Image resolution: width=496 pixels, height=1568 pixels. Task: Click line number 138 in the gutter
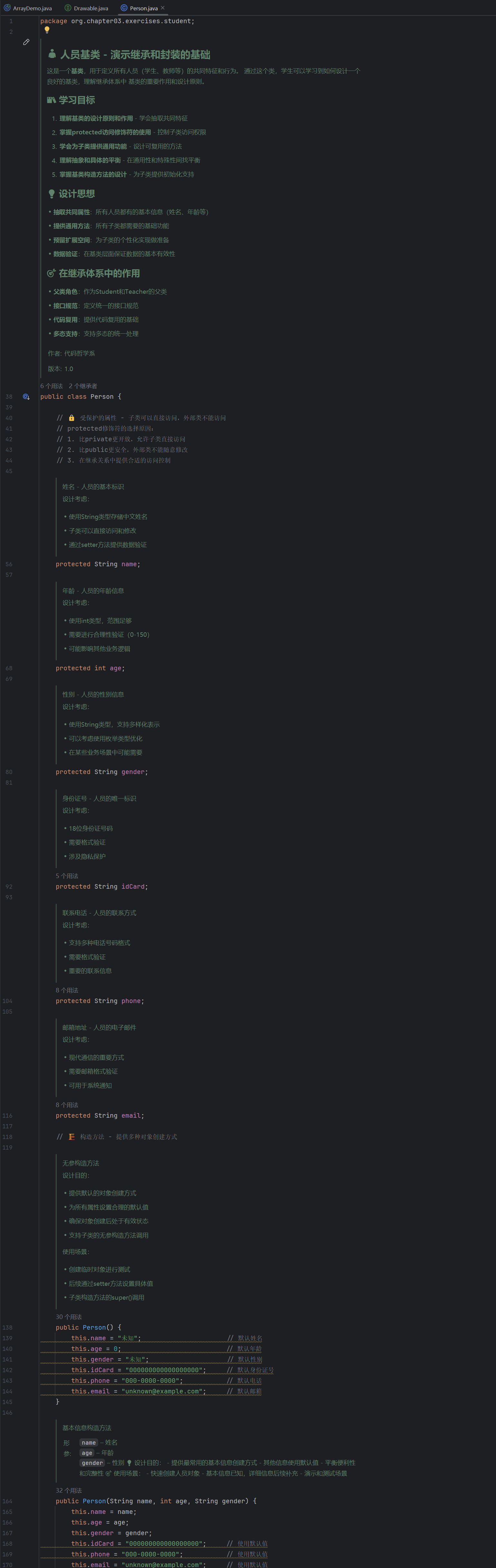pyautogui.click(x=7, y=1328)
